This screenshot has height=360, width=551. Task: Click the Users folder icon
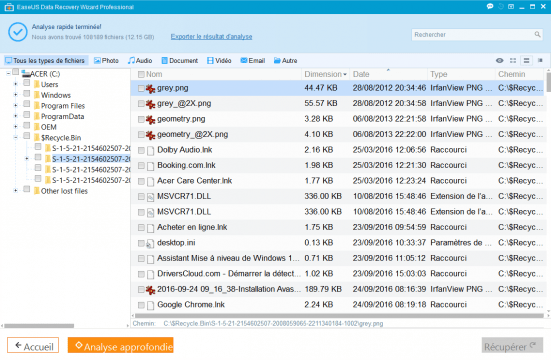(x=37, y=84)
